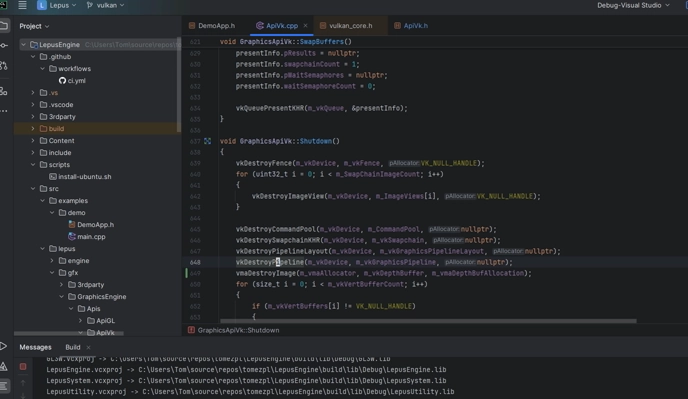
Task: Open the Lepus project dropdown
Action: (57, 5)
